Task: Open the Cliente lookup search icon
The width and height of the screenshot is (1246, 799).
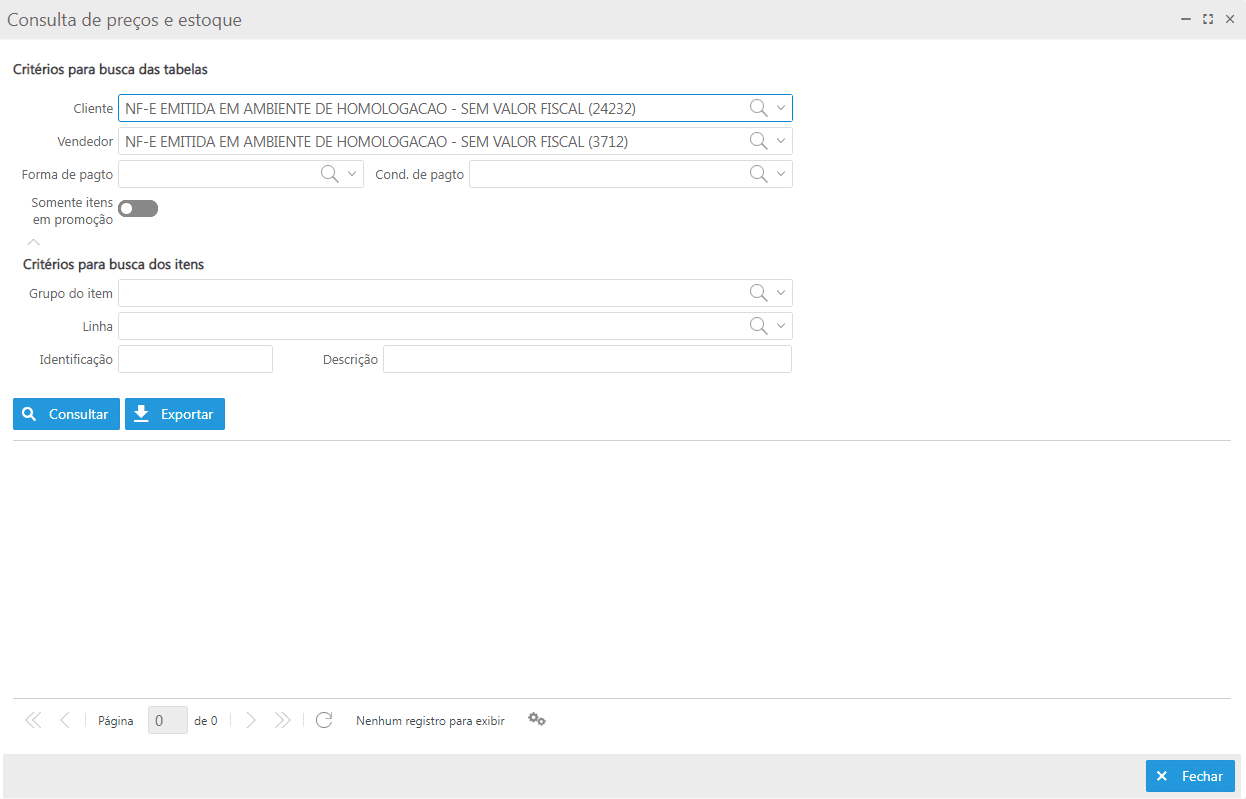Action: pos(757,107)
